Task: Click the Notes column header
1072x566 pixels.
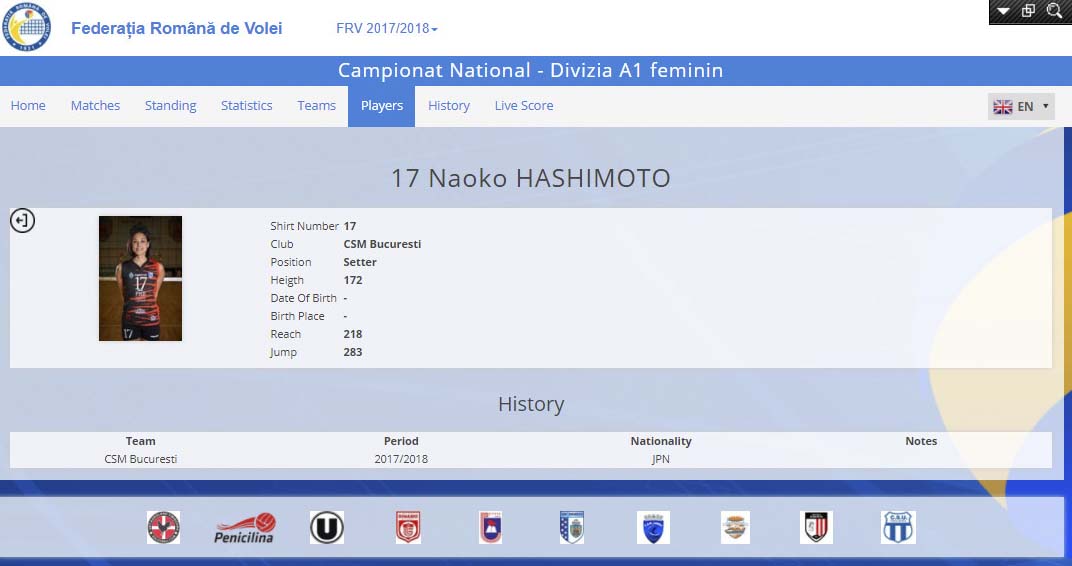Action: click(x=921, y=442)
